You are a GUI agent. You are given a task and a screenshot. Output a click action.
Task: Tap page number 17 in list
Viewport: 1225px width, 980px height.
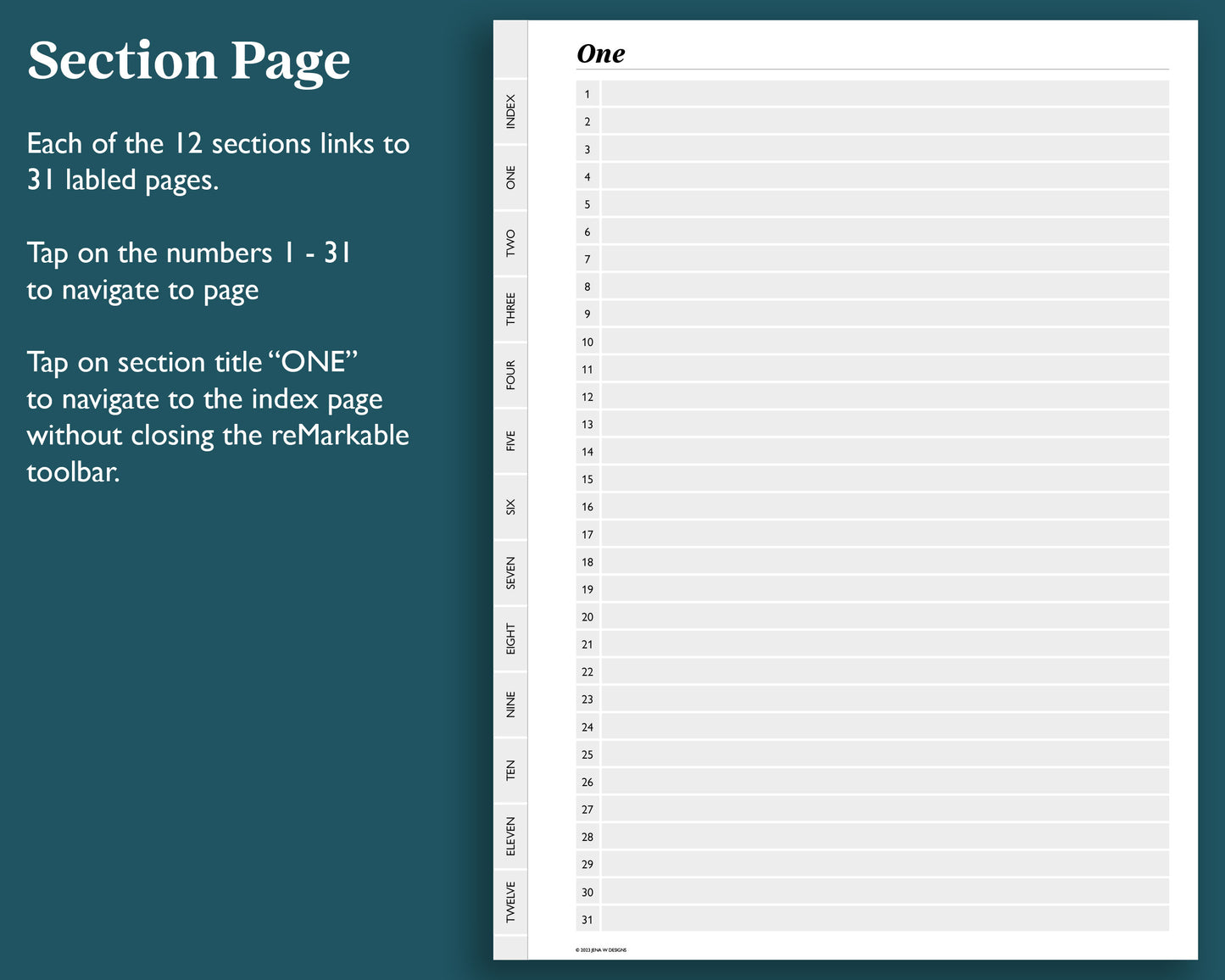tap(587, 535)
